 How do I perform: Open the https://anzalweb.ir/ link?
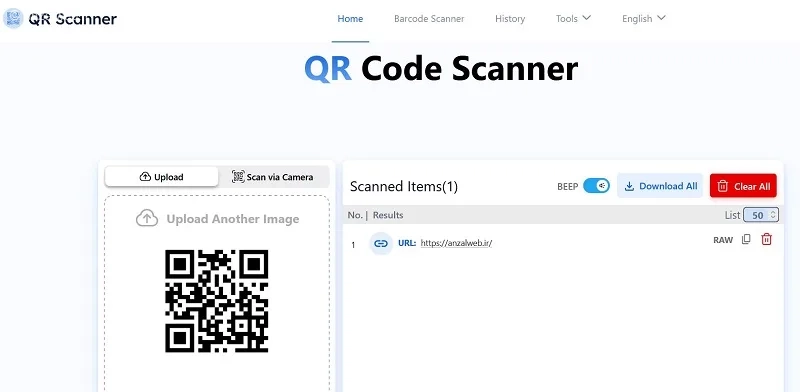pos(456,243)
